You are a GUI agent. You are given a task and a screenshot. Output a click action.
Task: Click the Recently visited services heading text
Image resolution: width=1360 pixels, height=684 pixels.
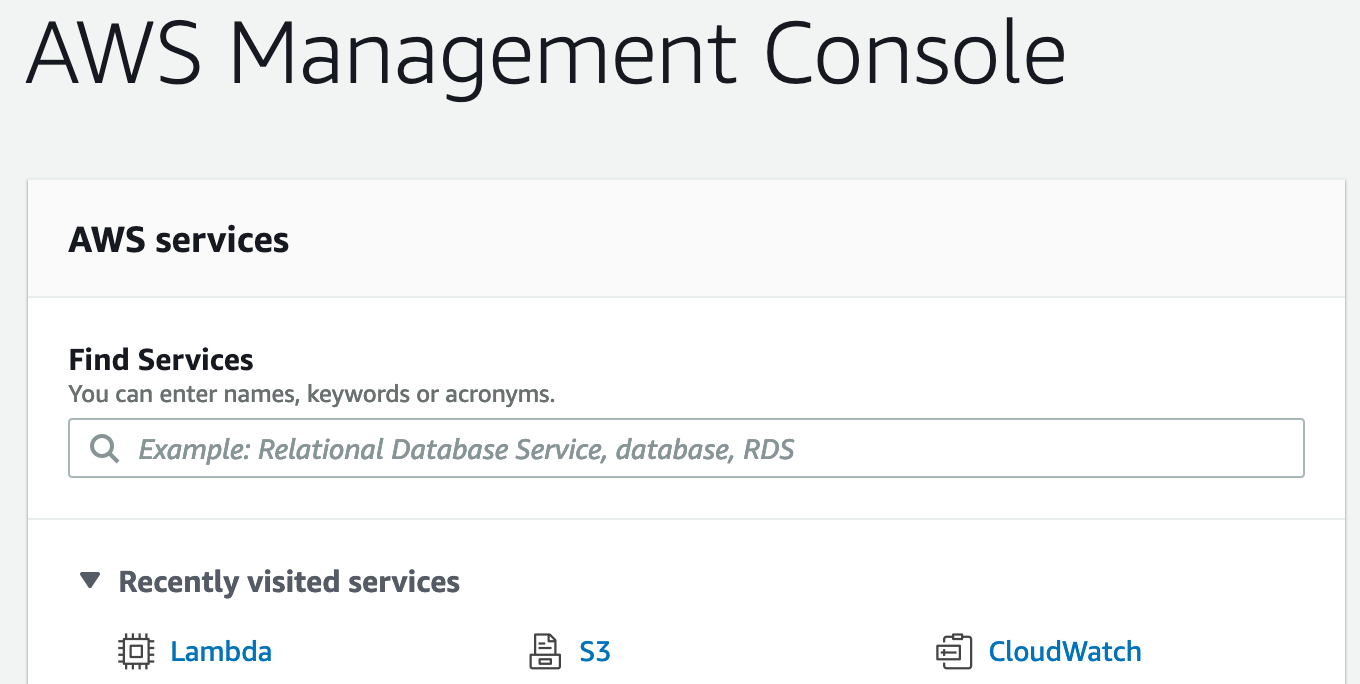[289, 582]
